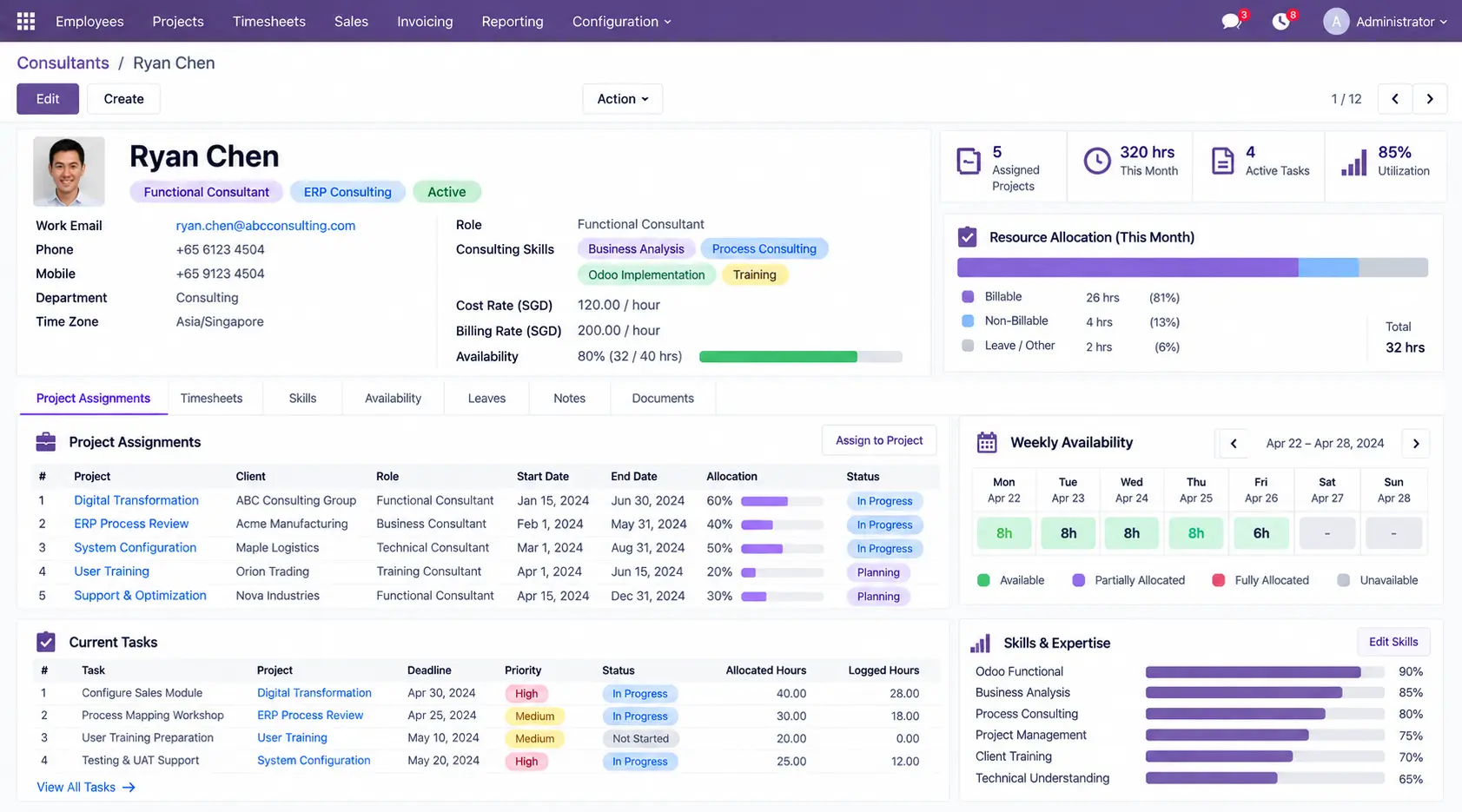The height and width of the screenshot is (812, 1462).
Task: Click the ryan.chen@abcconsulting.com email link
Action: [x=266, y=225]
